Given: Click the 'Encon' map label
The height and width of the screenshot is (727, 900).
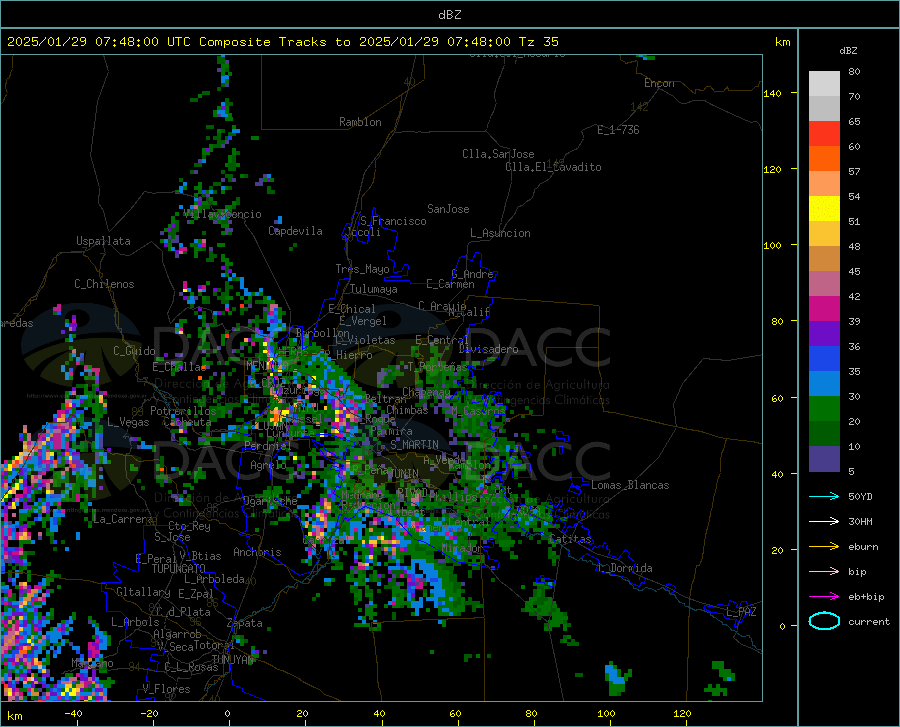Looking at the screenshot, I should (659, 83).
